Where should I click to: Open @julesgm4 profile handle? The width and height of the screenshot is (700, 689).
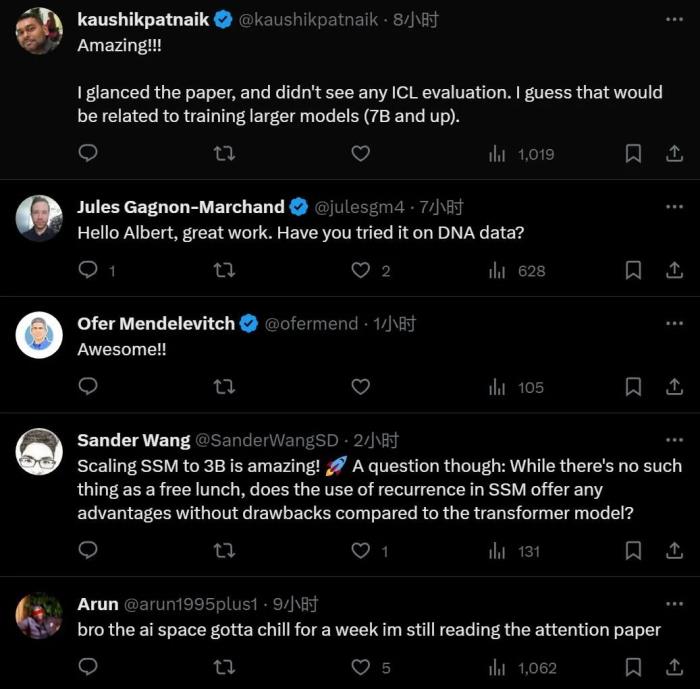359,207
